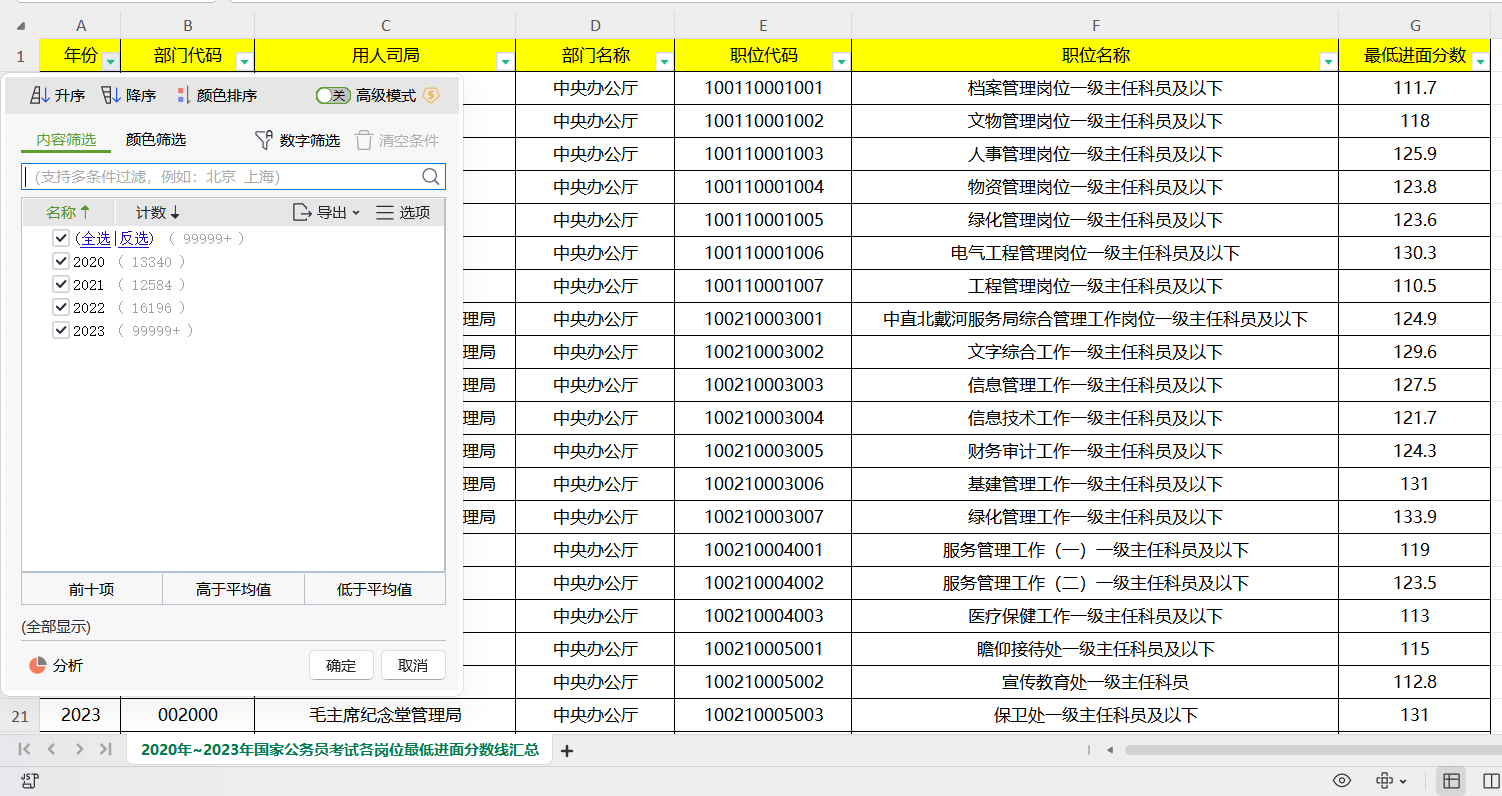Click the magnifier icon in filter search box
This screenshot has width=1502, height=796.
click(431, 177)
